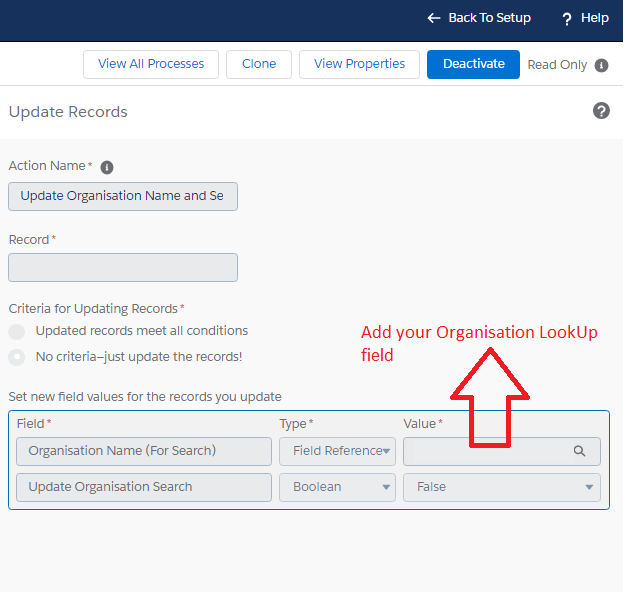Click the Clone button
This screenshot has height=592, width=632.
[x=259, y=64]
